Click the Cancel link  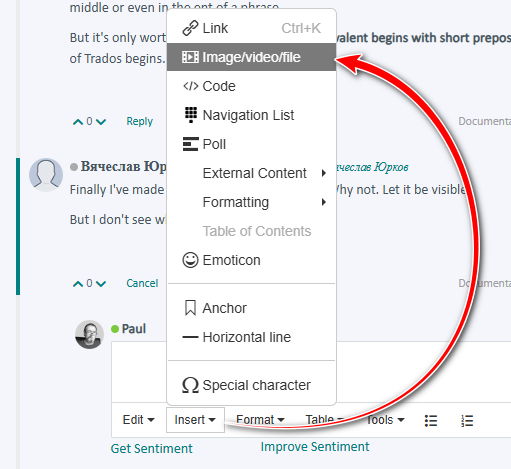click(142, 283)
